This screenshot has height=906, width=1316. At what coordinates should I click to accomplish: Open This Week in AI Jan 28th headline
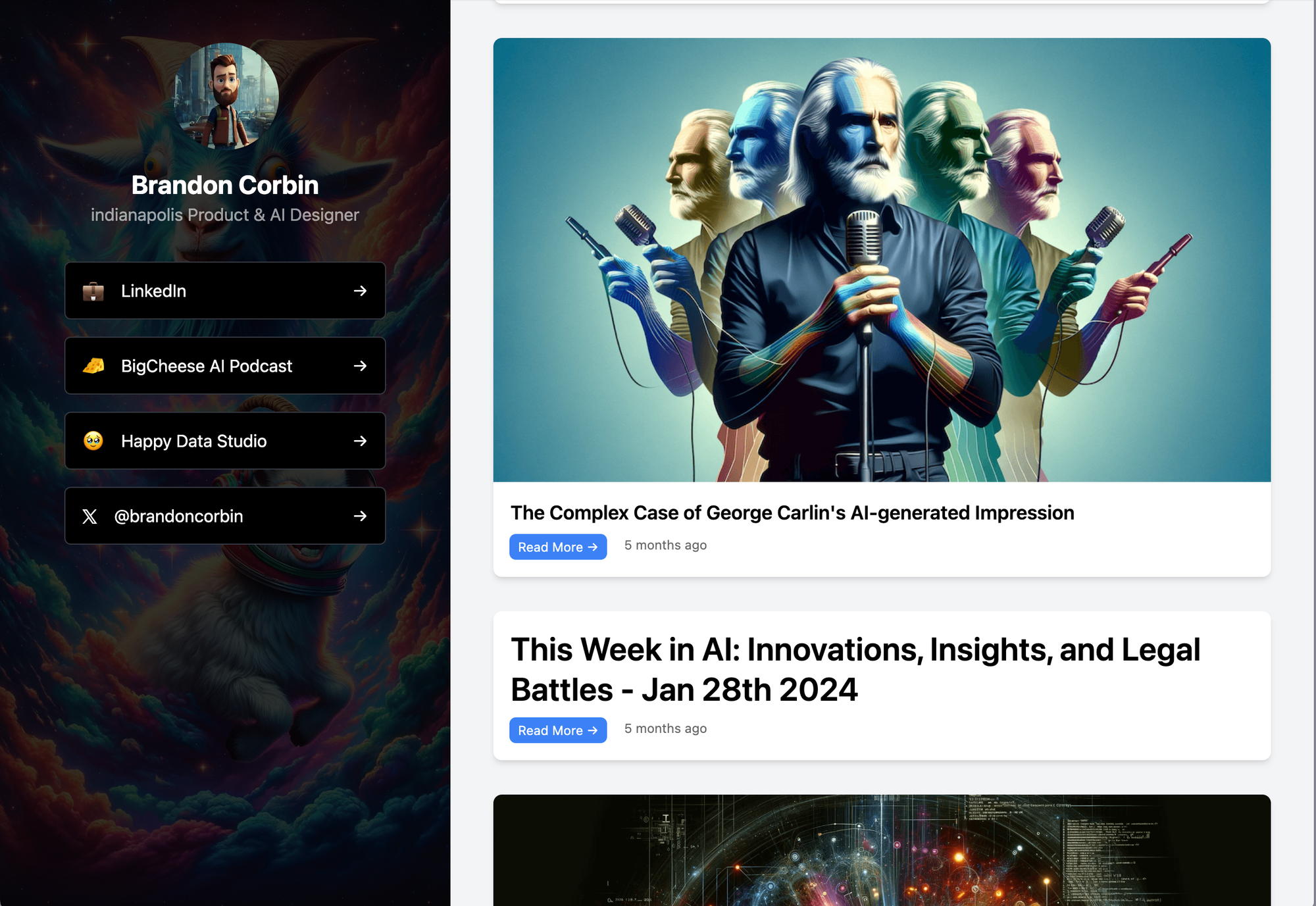tap(855, 669)
